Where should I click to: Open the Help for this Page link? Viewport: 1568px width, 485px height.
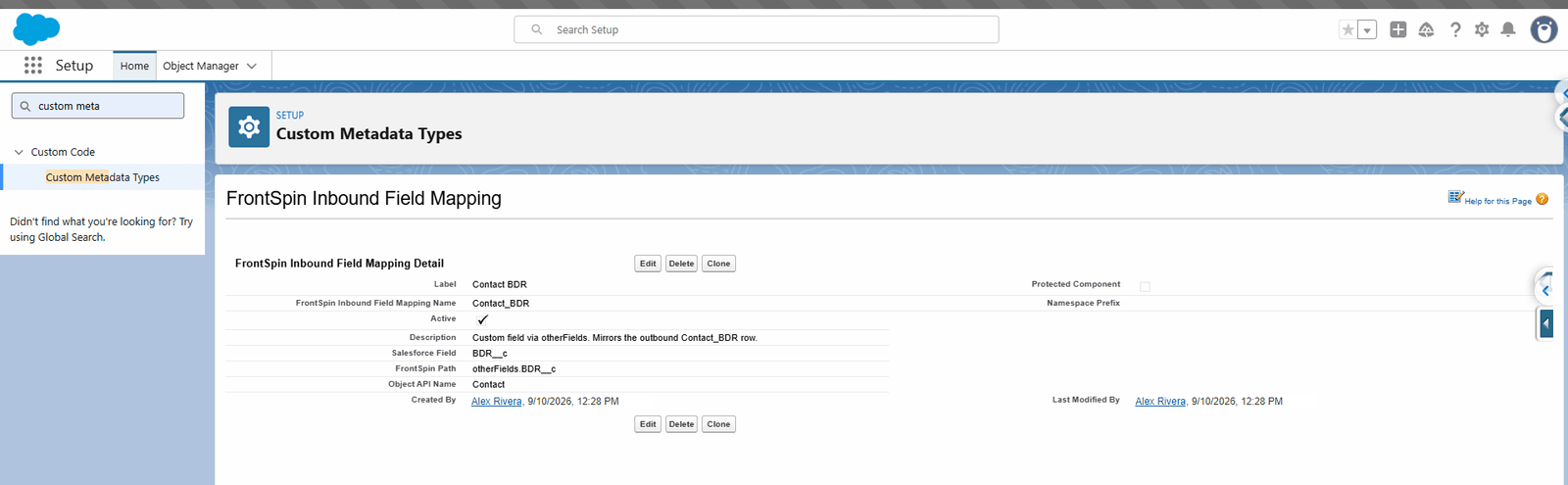1497,201
